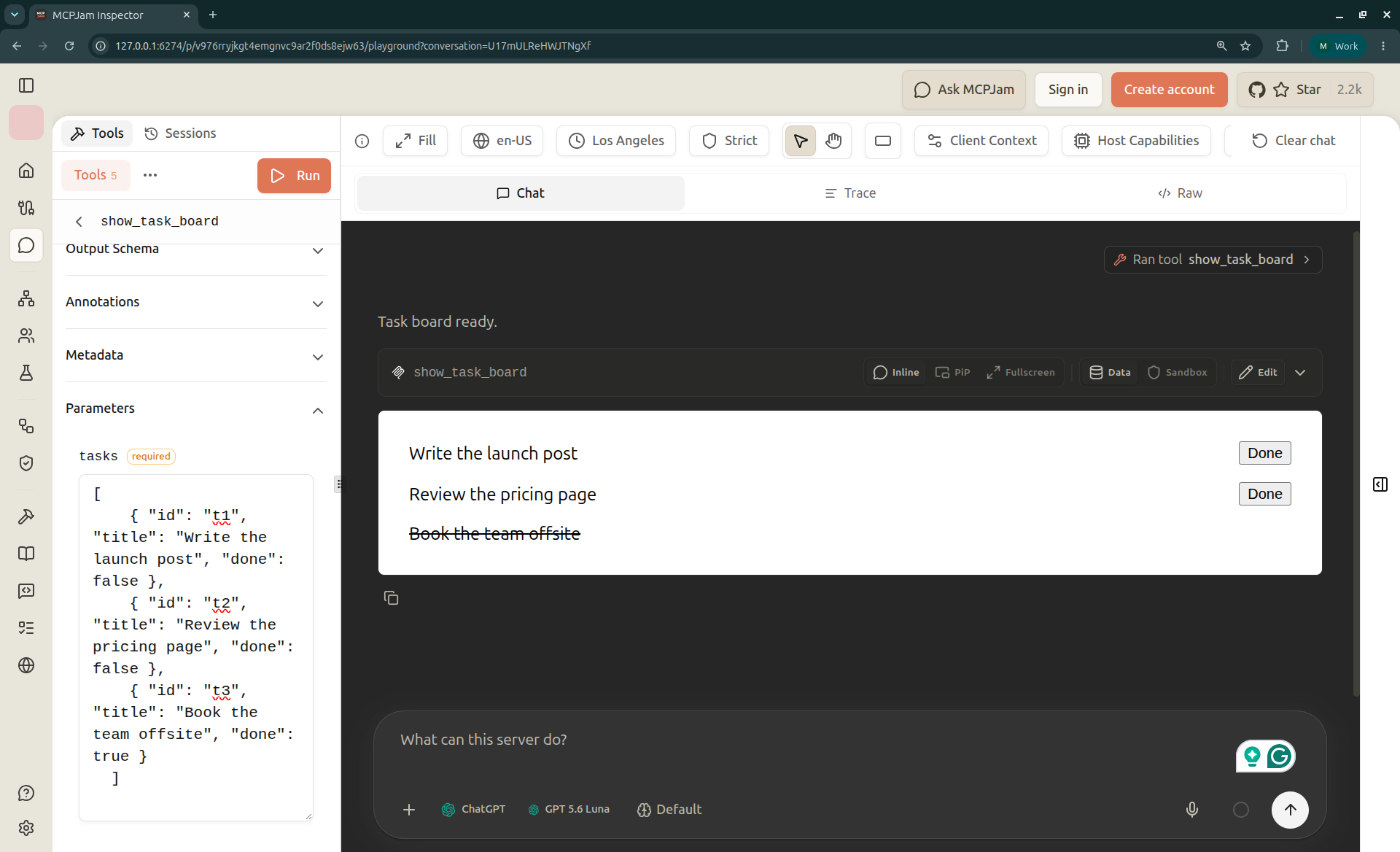Select the hand touch mode

833,141
